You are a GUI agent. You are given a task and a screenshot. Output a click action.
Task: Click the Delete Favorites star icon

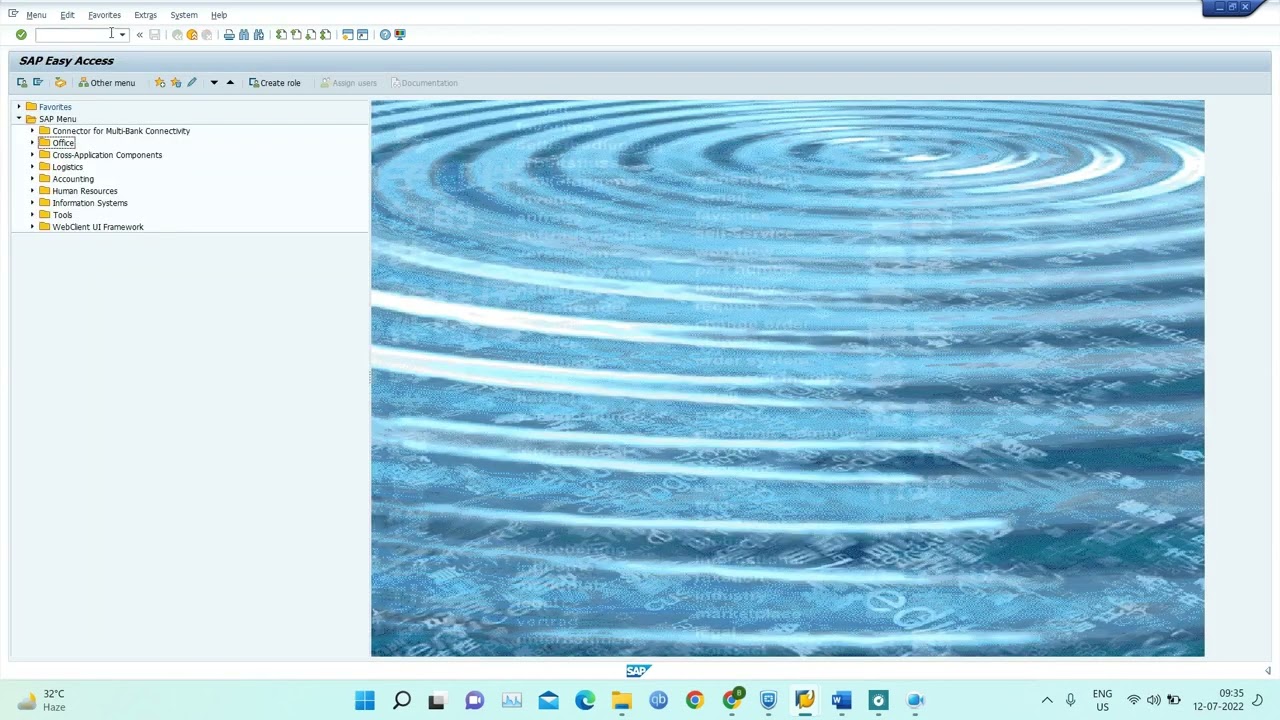click(x=176, y=83)
